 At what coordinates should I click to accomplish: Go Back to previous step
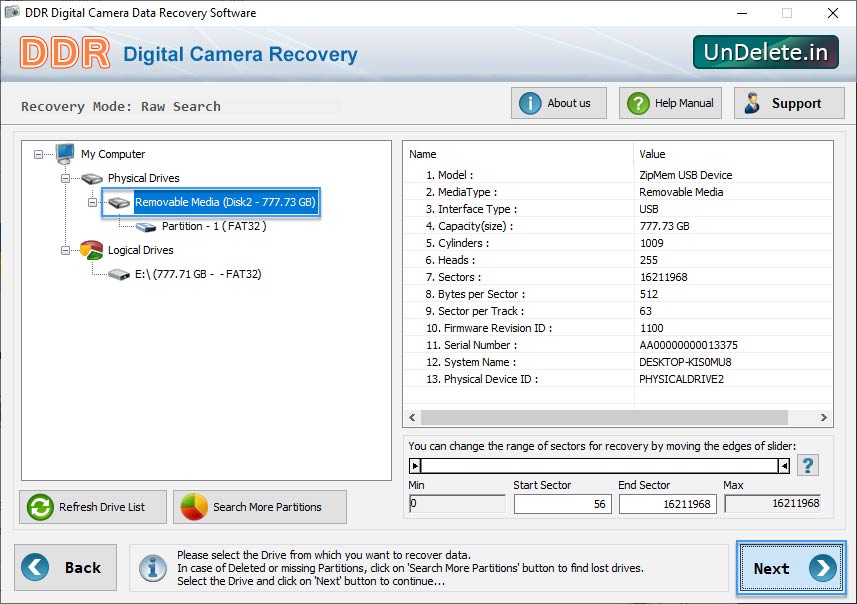tap(66, 567)
